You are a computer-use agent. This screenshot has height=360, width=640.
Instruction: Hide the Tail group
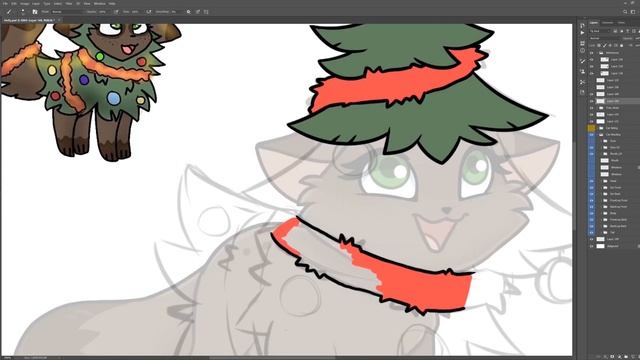click(592, 233)
